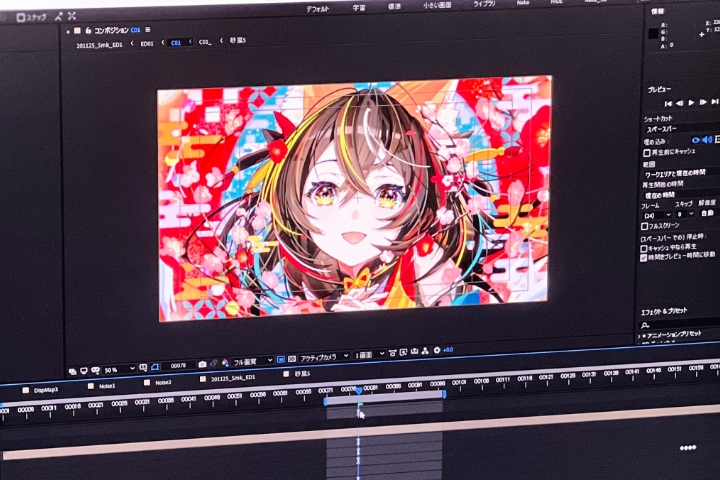The height and width of the screenshot is (480, 720).
Task: Switch to the Noise1 timeline tab
Action: tap(107, 386)
